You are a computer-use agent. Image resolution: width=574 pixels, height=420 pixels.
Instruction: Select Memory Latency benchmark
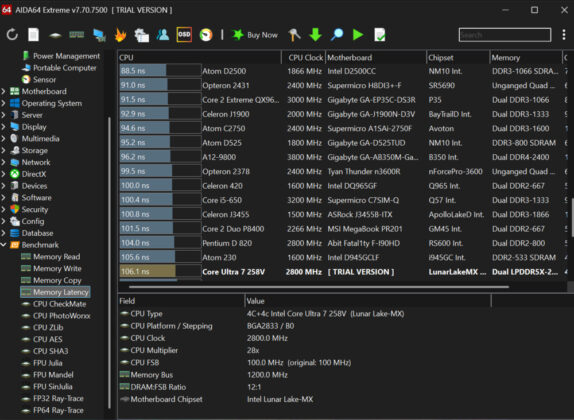[x=55, y=292]
